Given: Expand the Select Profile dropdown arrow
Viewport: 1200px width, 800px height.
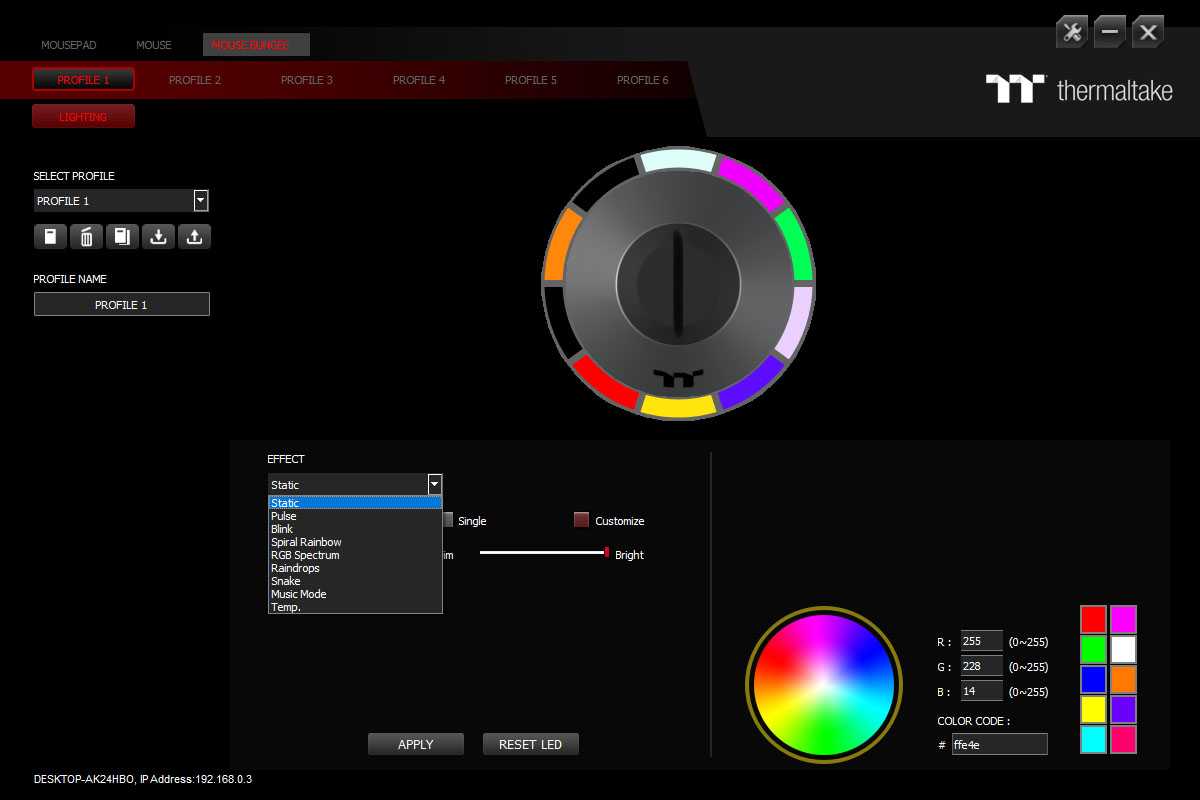Looking at the screenshot, I should pyautogui.click(x=201, y=201).
